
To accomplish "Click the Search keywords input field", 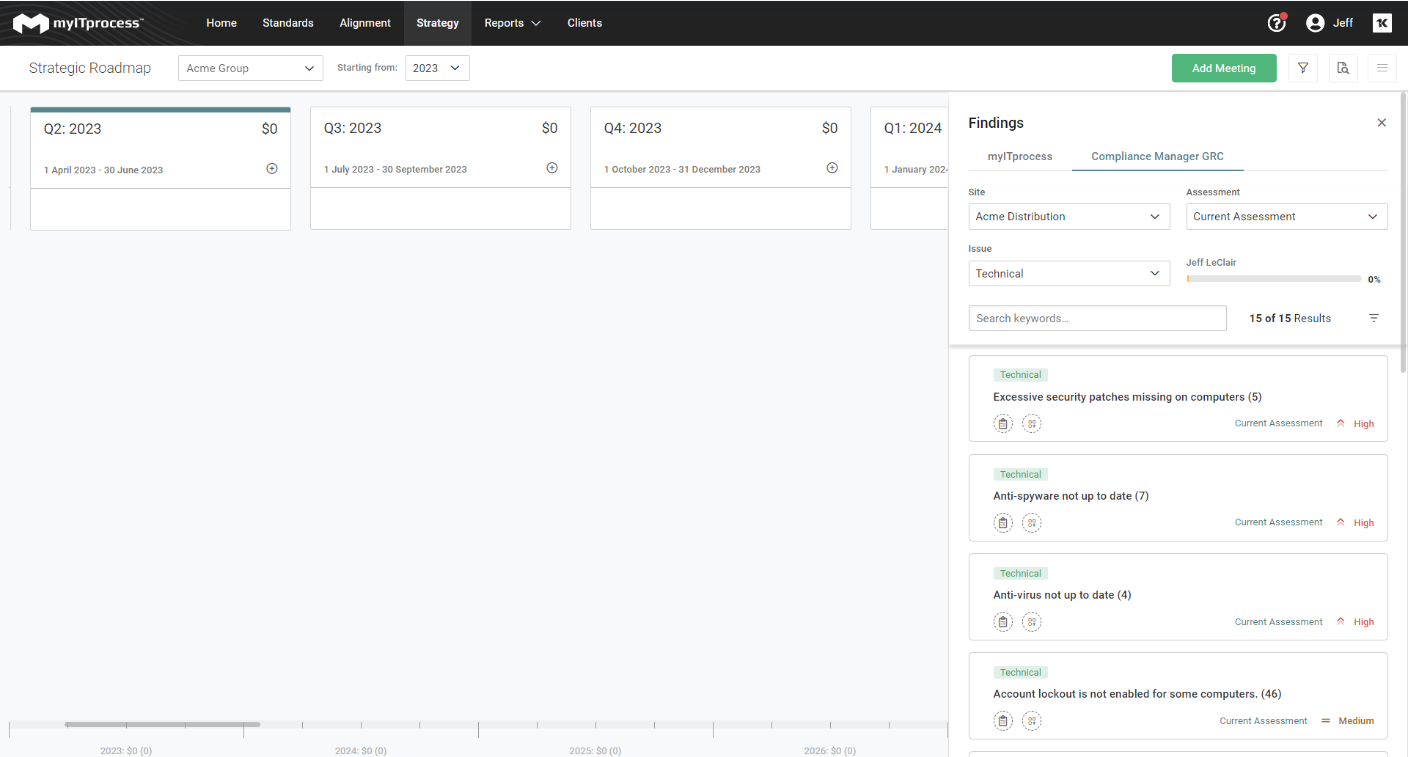I will click(x=1097, y=318).
